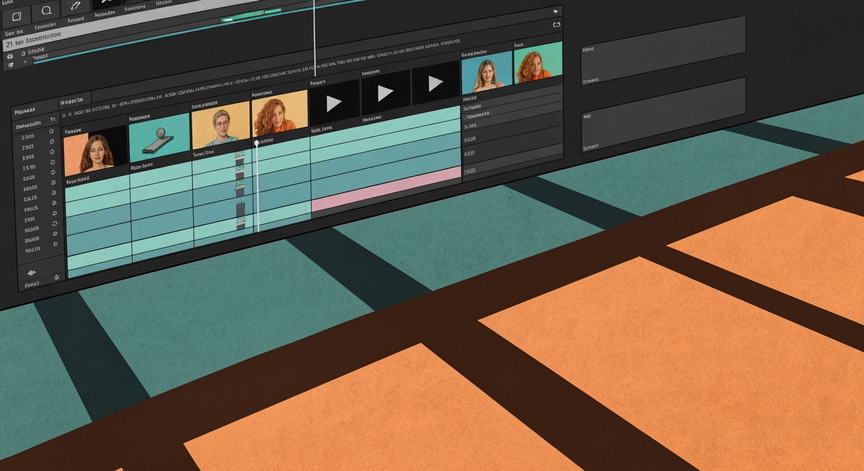
Task: Select the clip with a gray object on teal
Action: pos(159,138)
